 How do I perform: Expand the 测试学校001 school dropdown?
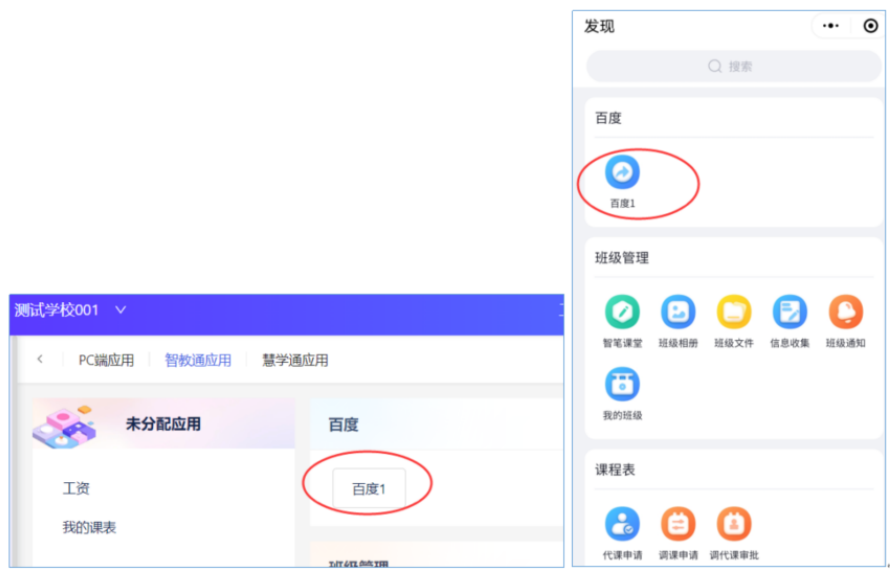[x=120, y=310]
